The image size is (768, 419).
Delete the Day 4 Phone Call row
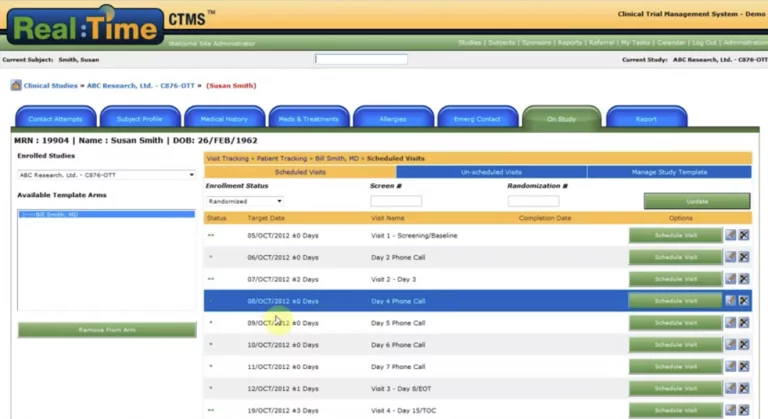coord(744,300)
